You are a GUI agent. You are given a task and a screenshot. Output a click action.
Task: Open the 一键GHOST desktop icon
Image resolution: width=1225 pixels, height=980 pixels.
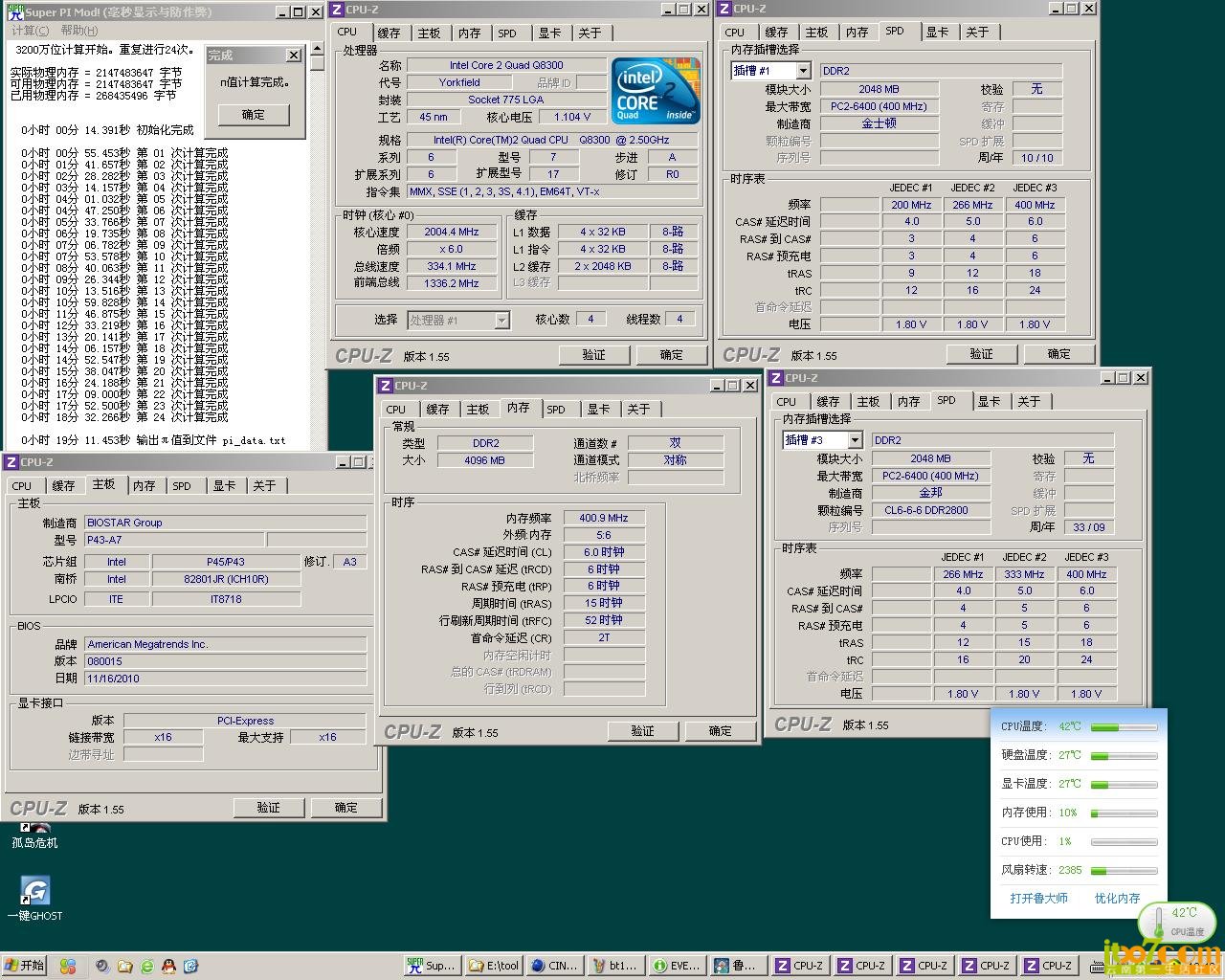(35, 899)
